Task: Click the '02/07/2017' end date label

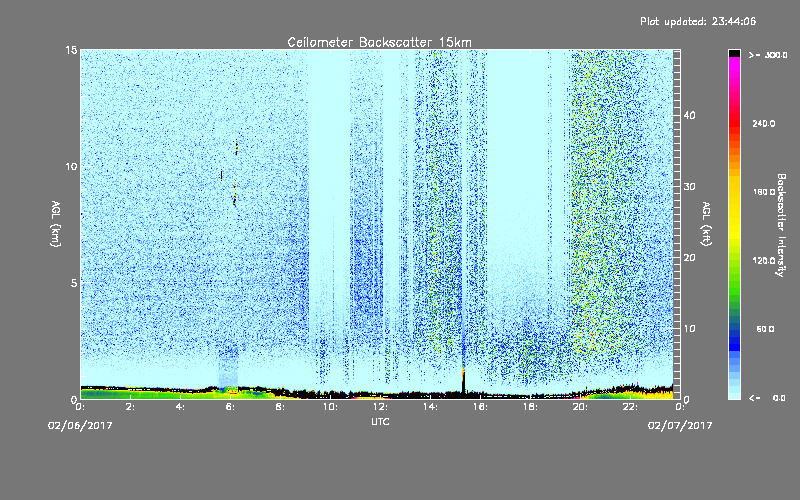Action: (680, 425)
